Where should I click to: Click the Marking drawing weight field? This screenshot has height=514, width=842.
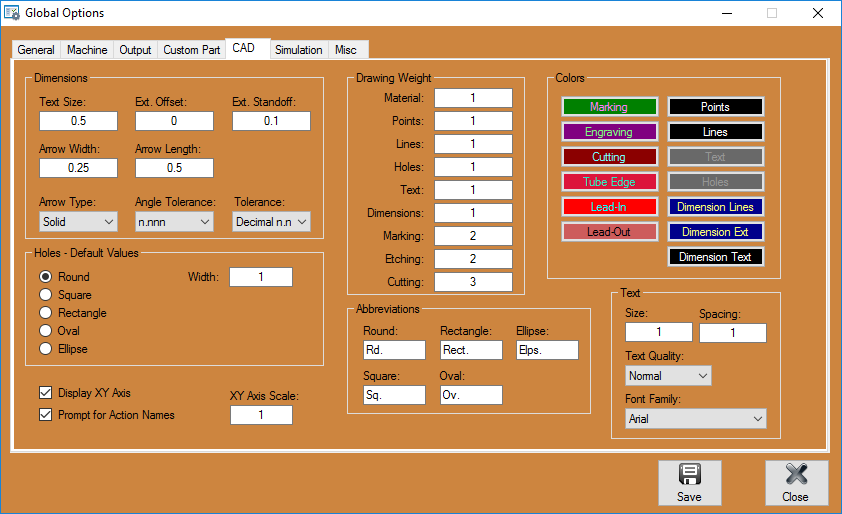point(473,236)
